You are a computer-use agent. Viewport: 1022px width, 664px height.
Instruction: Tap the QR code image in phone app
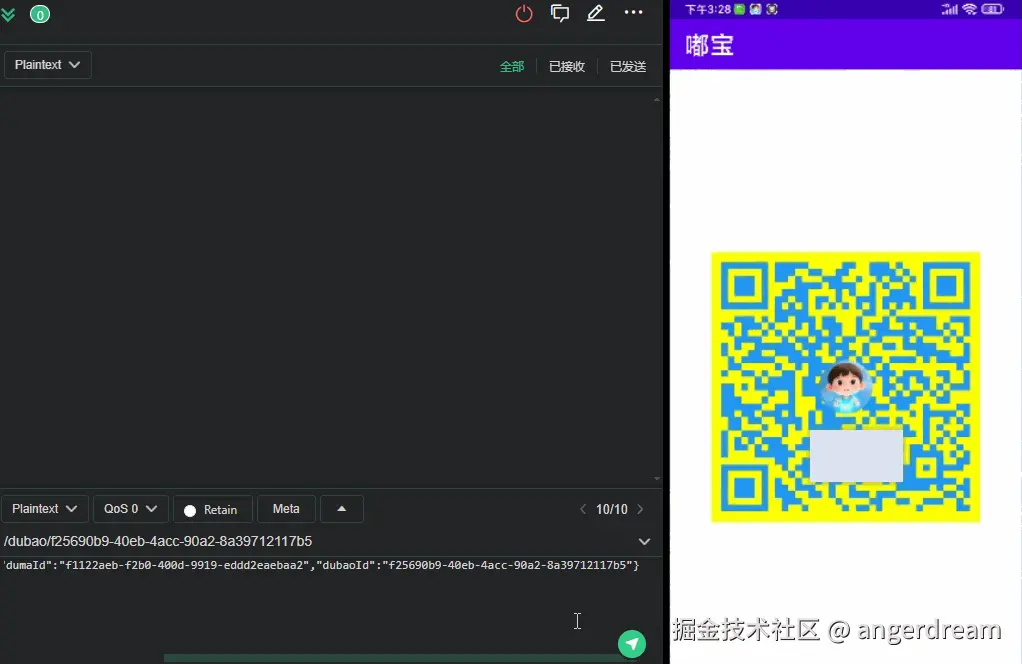pyautogui.click(x=845, y=387)
